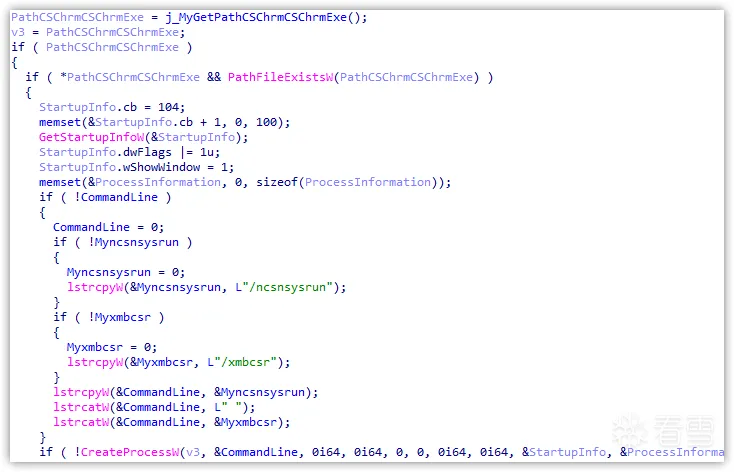Click lstrcatW appending &Myxmbcsr to CommandLine
The width and height of the screenshot is (734, 472).
[171, 422]
